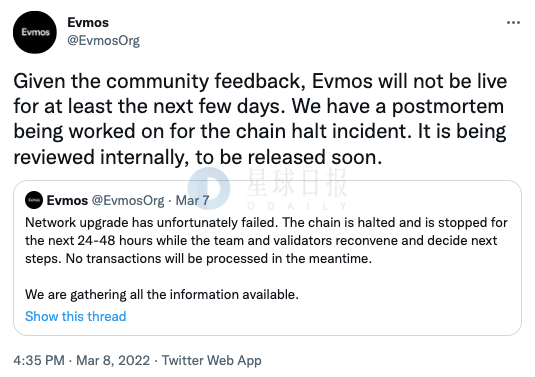Click the @EvmosOrg handle in quoted tweet

point(128,200)
